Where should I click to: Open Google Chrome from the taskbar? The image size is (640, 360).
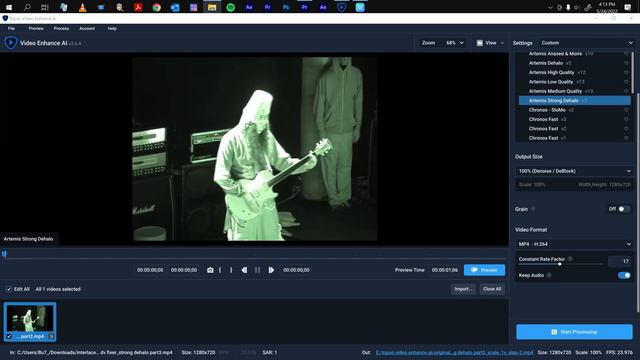[156, 7]
